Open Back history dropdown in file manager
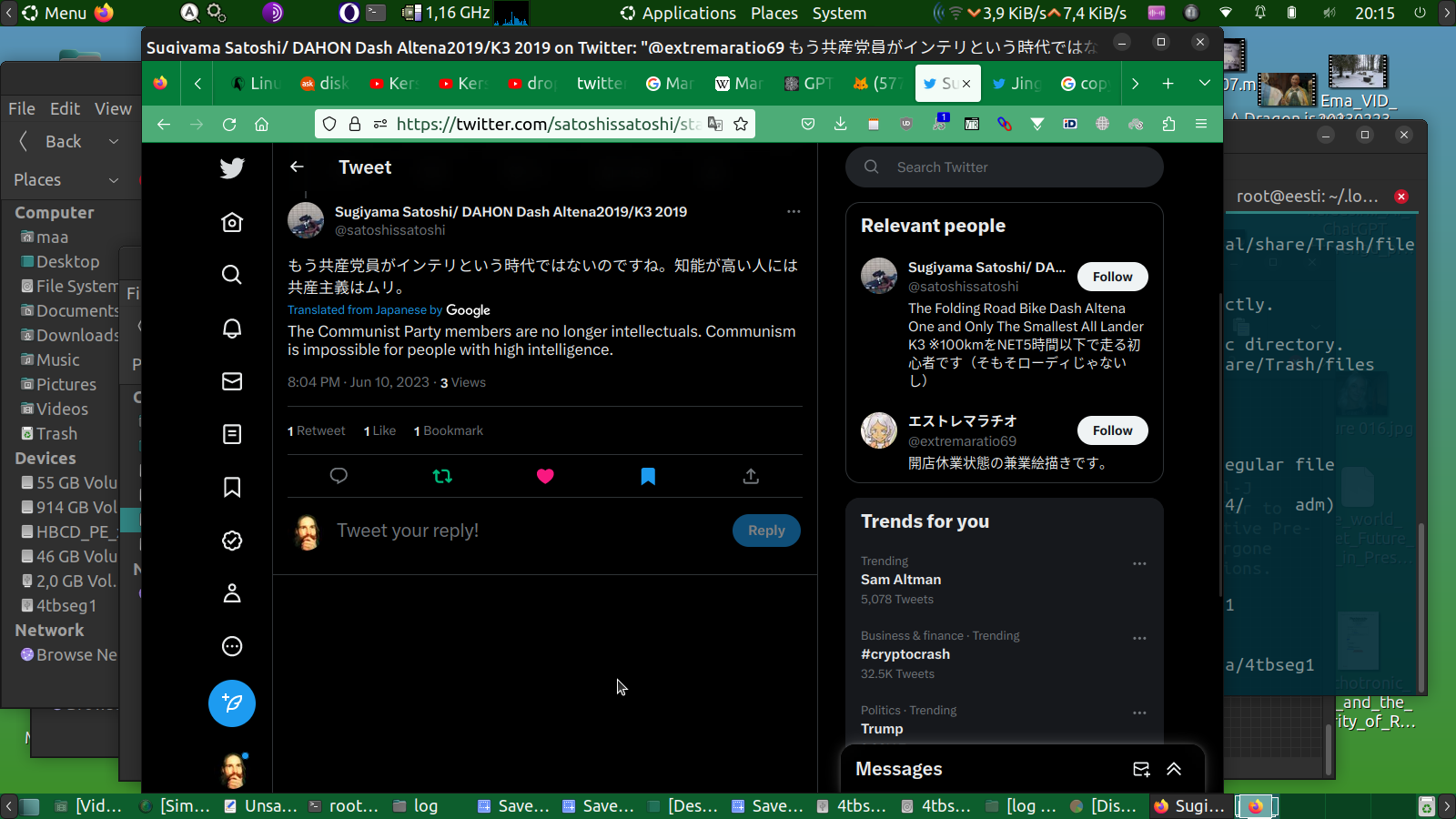 click(114, 141)
